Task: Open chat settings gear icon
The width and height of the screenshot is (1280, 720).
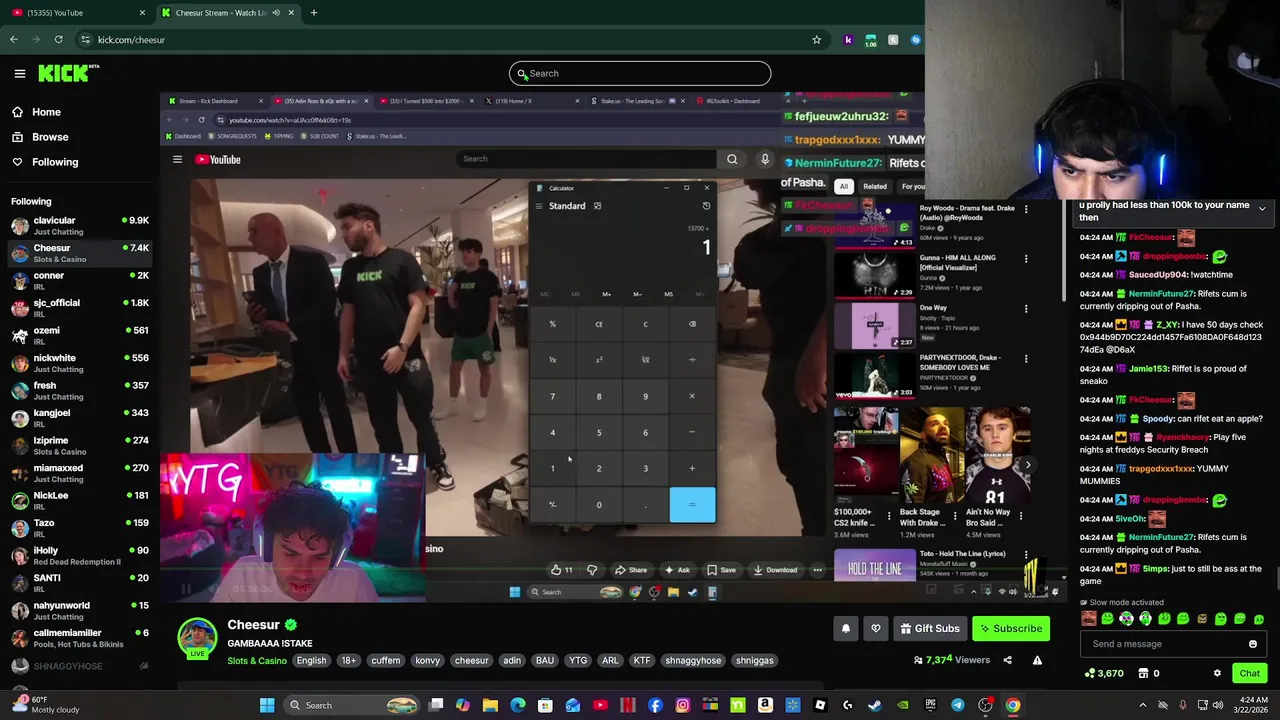Action: (1217, 673)
